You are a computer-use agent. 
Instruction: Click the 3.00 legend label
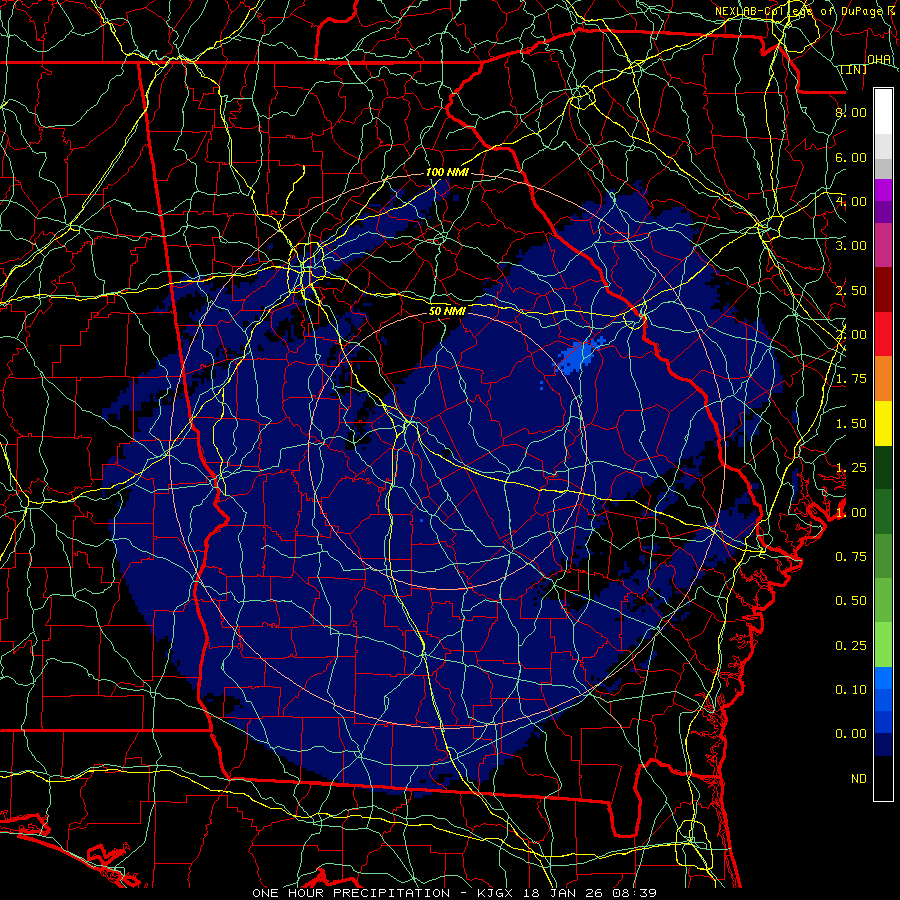(x=851, y=246)
